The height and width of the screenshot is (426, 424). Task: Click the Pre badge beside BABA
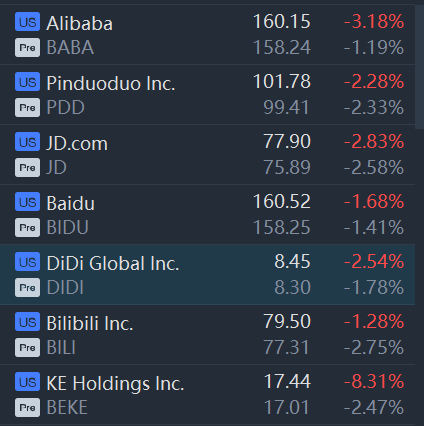coord(27,48)
